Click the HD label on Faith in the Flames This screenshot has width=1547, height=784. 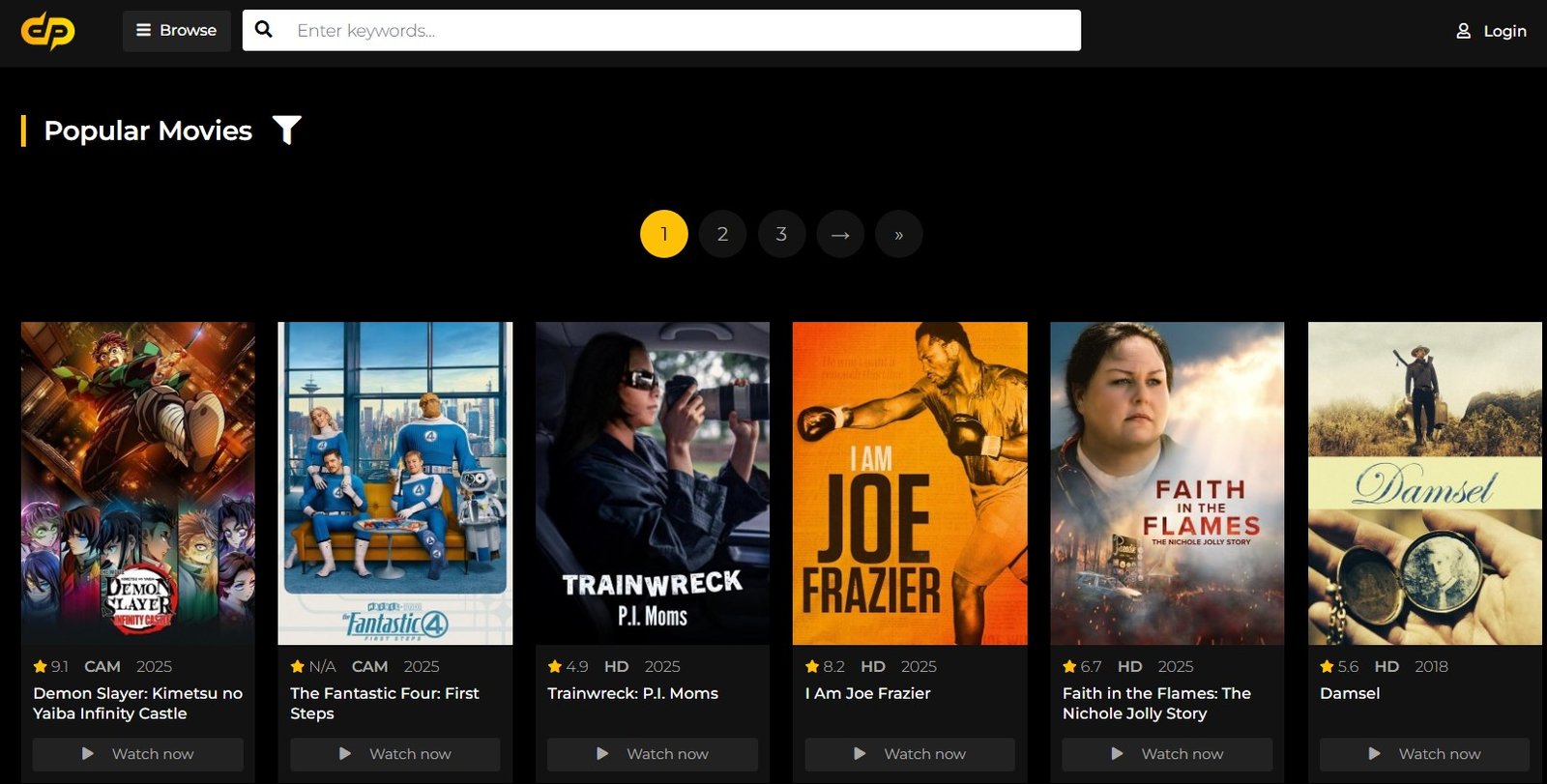coord(1130,666)
